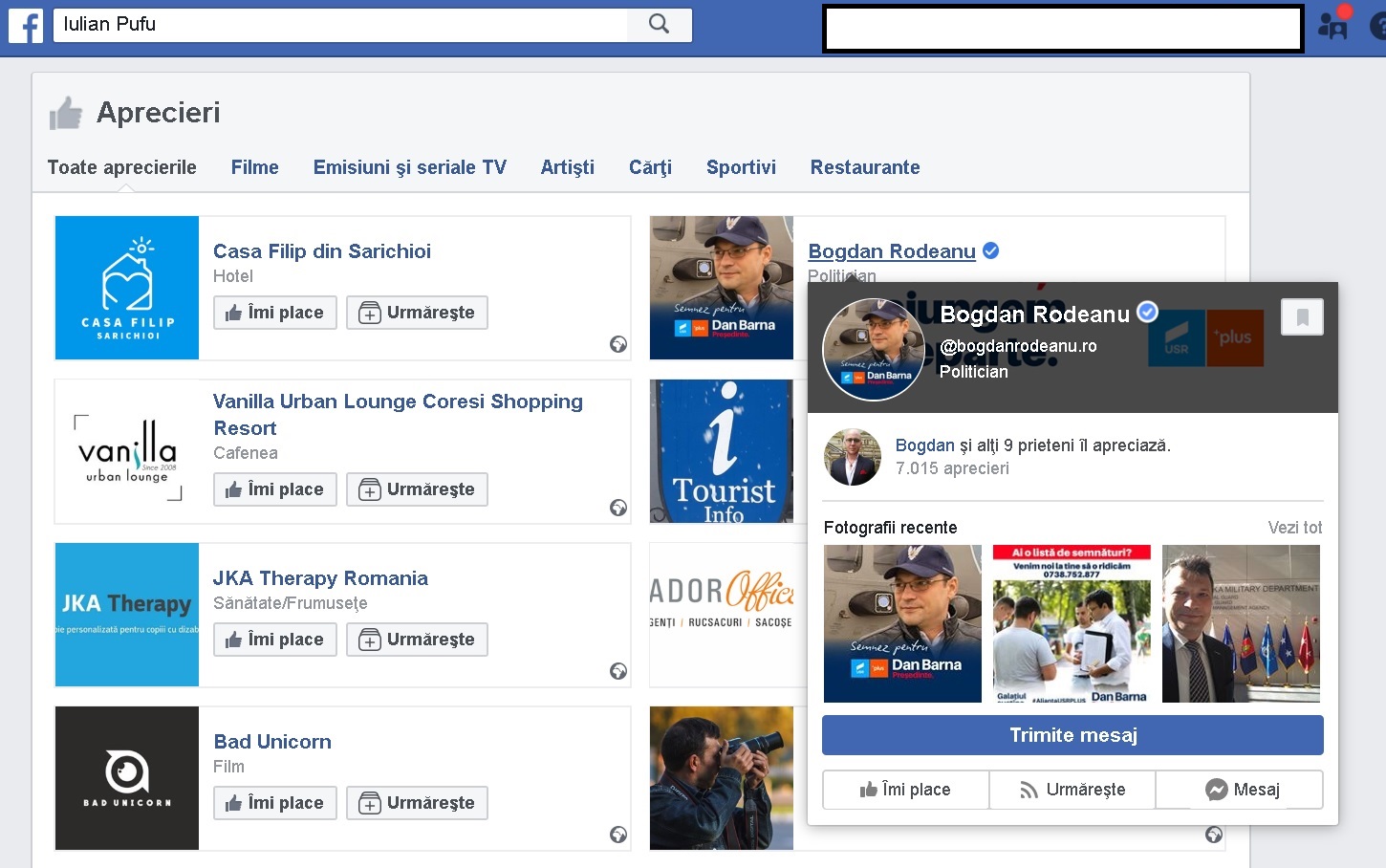Click 'Vezi tot' recent photos link
Image resolution: width=1386 pixels, height=868 pixels.
1295,528
